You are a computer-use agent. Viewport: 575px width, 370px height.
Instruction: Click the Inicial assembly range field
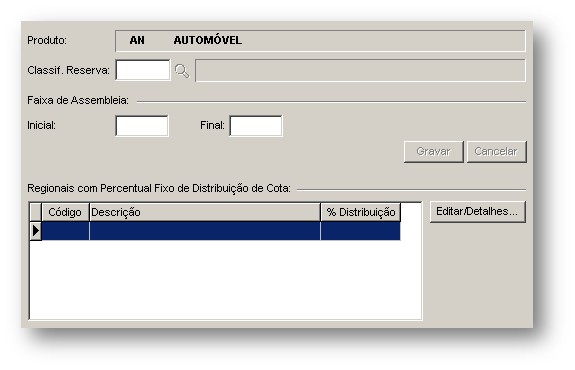click(x=142, y=126)
